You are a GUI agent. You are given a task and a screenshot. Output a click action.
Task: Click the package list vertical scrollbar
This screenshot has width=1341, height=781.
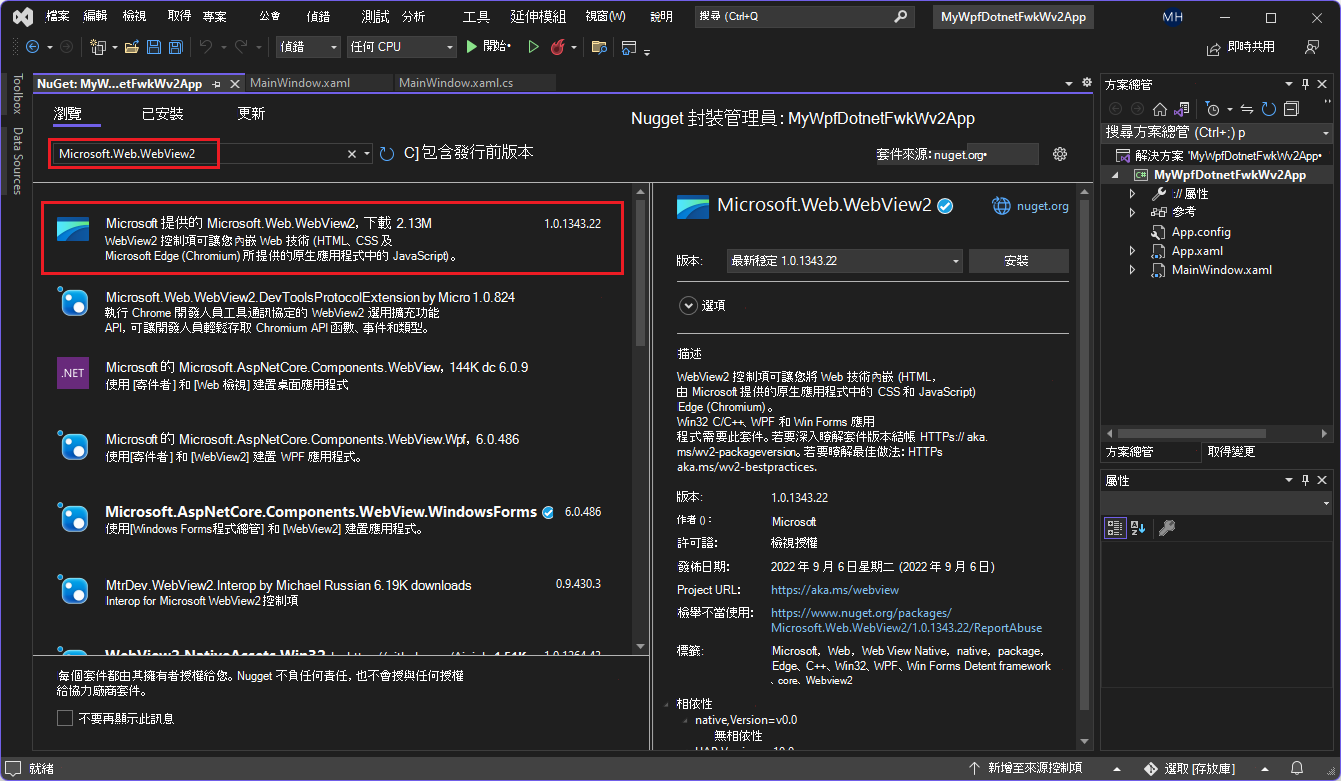[641, 417]
